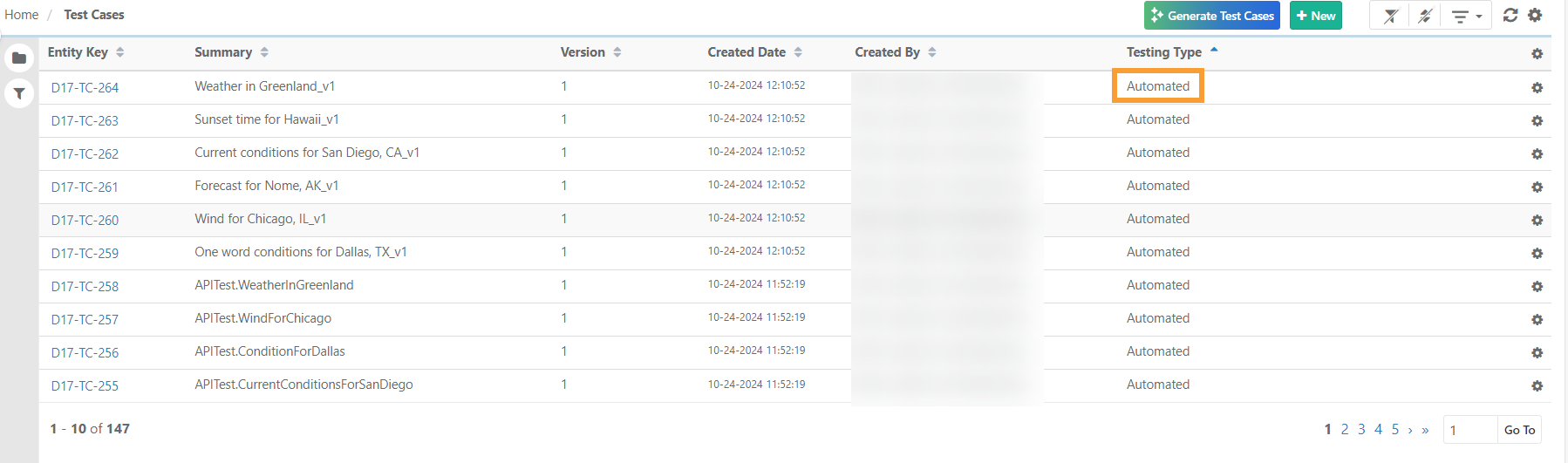
Task: Open test case D17-TC-264
Action: pos(85,87)
